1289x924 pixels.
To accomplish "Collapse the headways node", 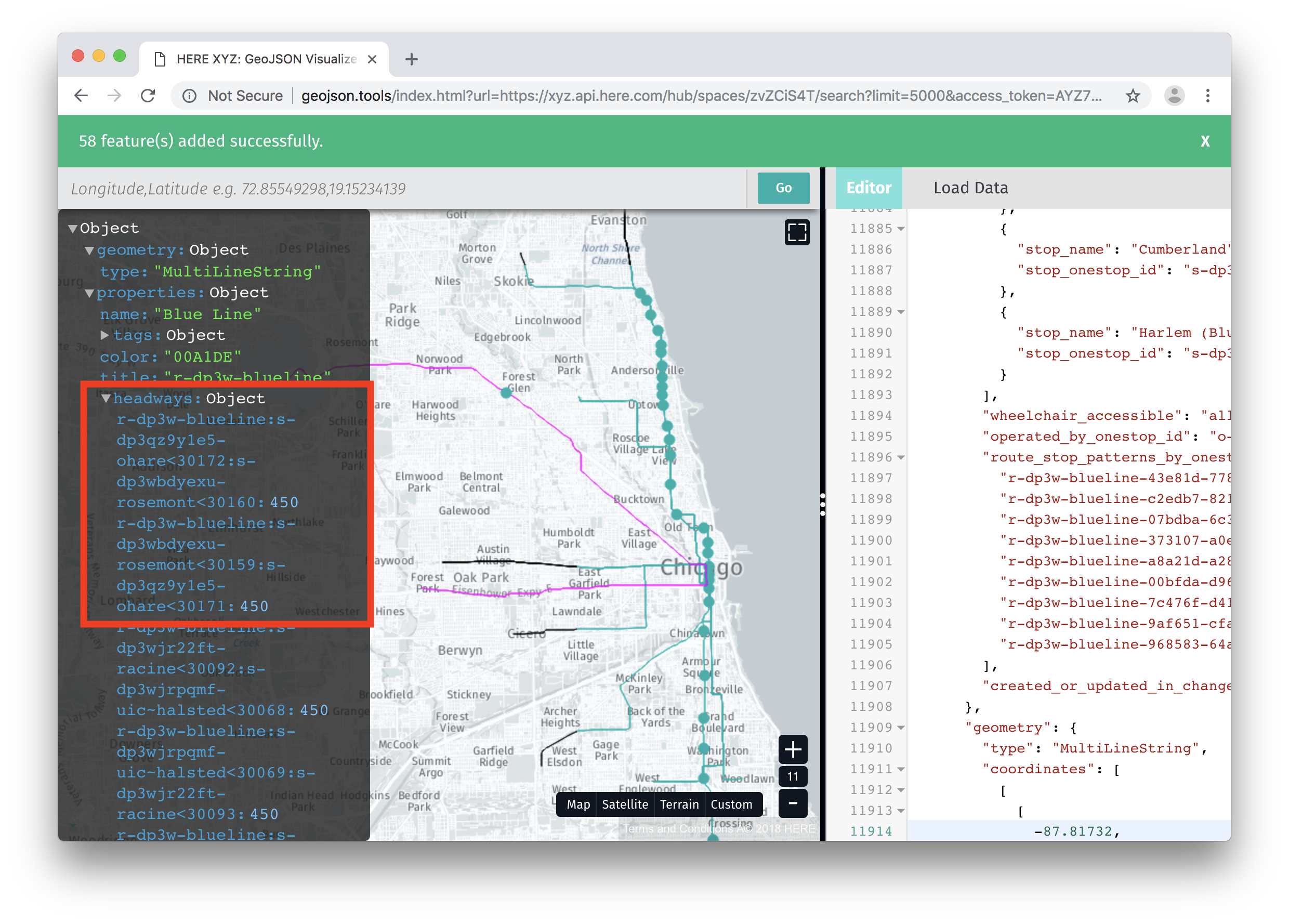I will (106, 399).
